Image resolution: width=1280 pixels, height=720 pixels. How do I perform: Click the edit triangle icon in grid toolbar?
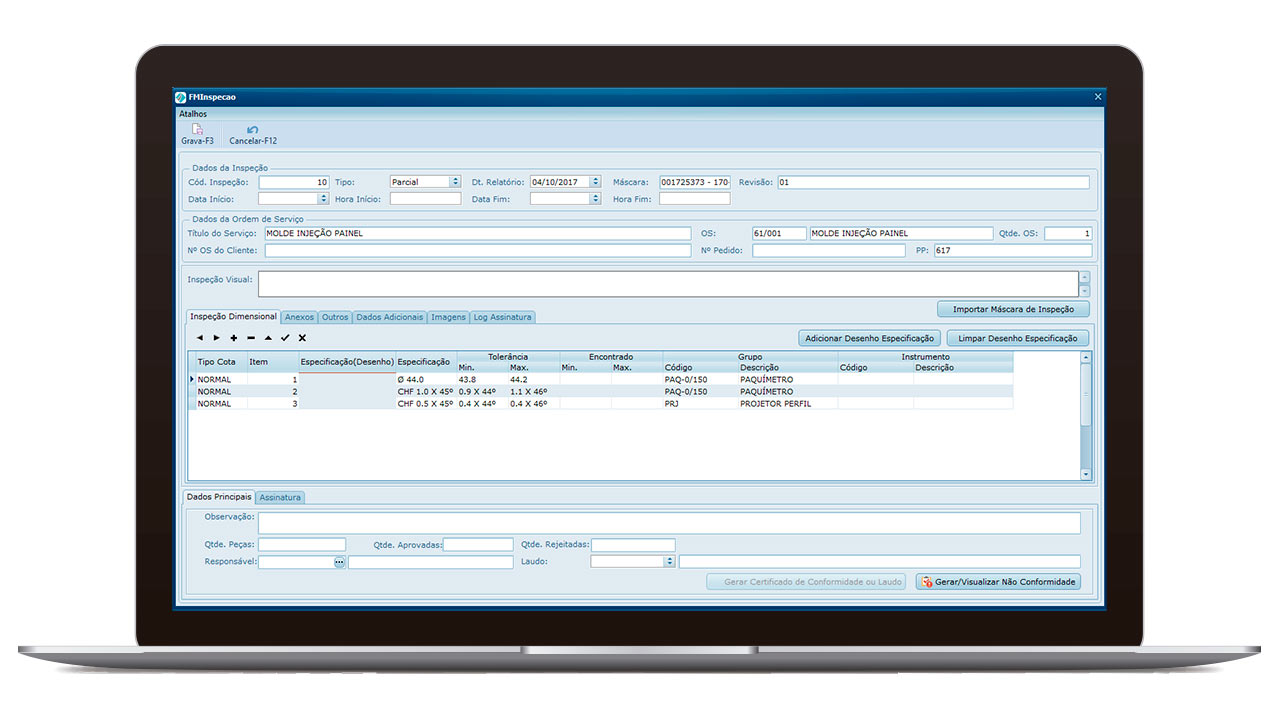tap(268, 338)
